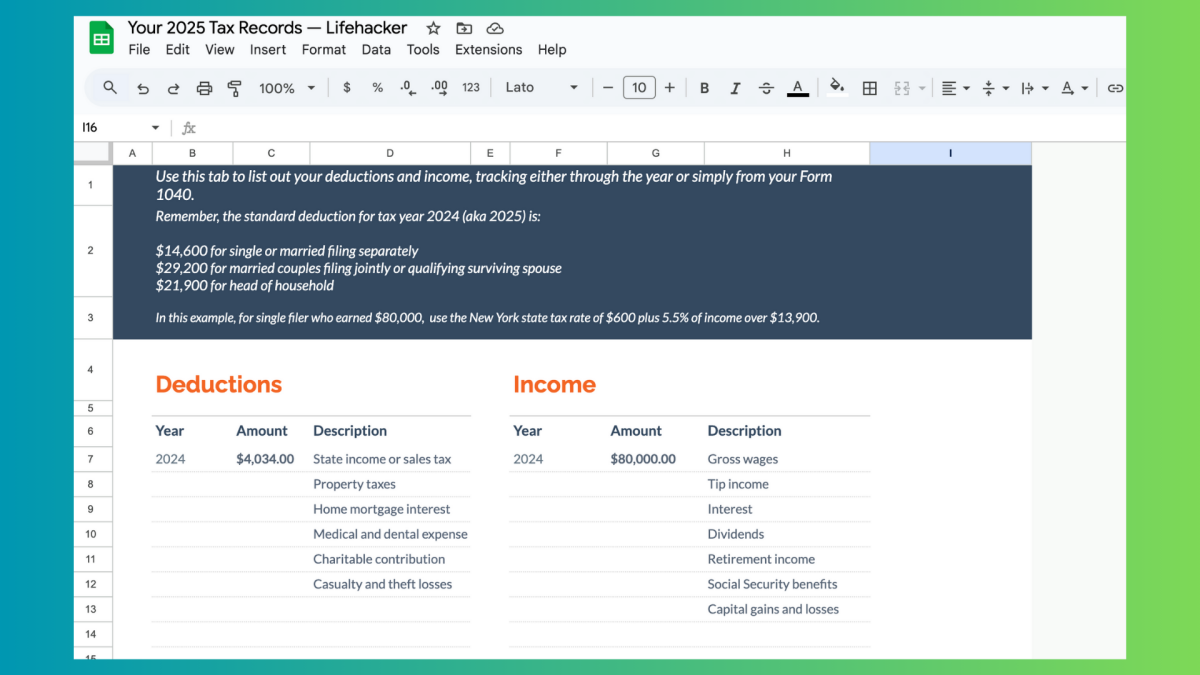The height and width of the screenshot is (675, 1200).
Task: Open the Extensions menu
Action: click(488, 49)
